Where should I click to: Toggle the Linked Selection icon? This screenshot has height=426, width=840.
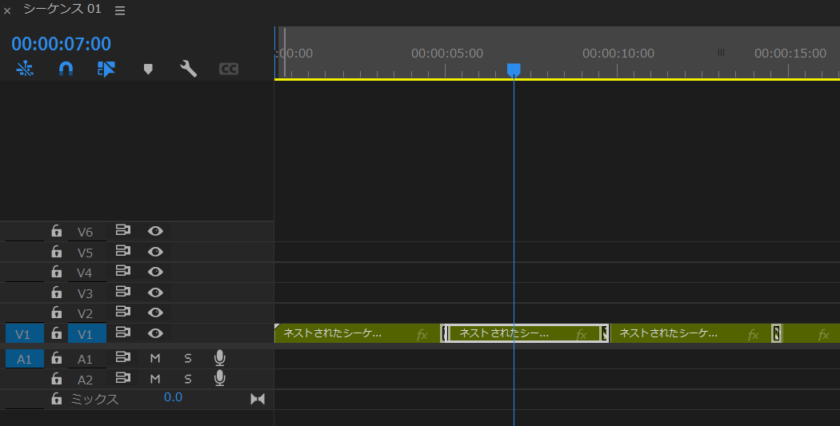[x=107, y=69]
